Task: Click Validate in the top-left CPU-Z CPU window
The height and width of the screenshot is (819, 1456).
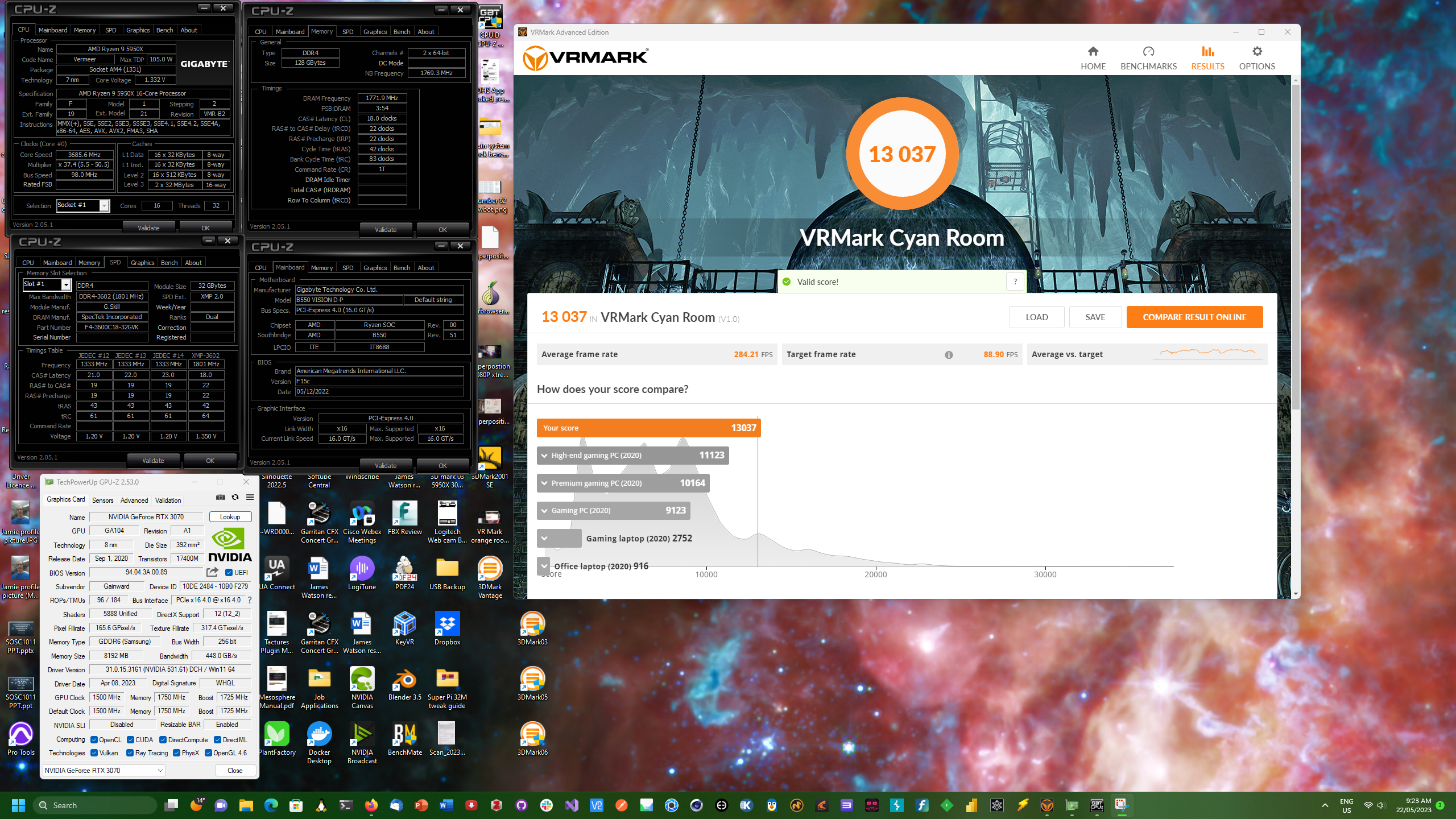Action: pos(149,228)
